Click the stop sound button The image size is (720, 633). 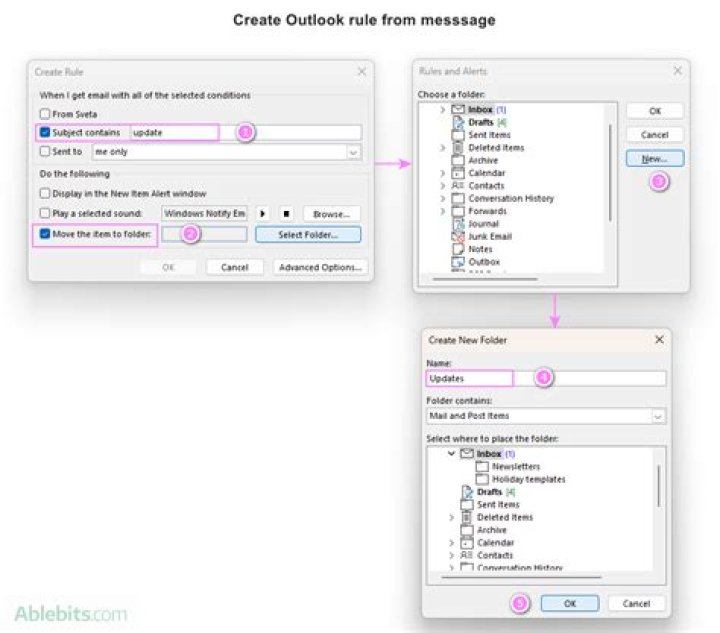(286, 214)
